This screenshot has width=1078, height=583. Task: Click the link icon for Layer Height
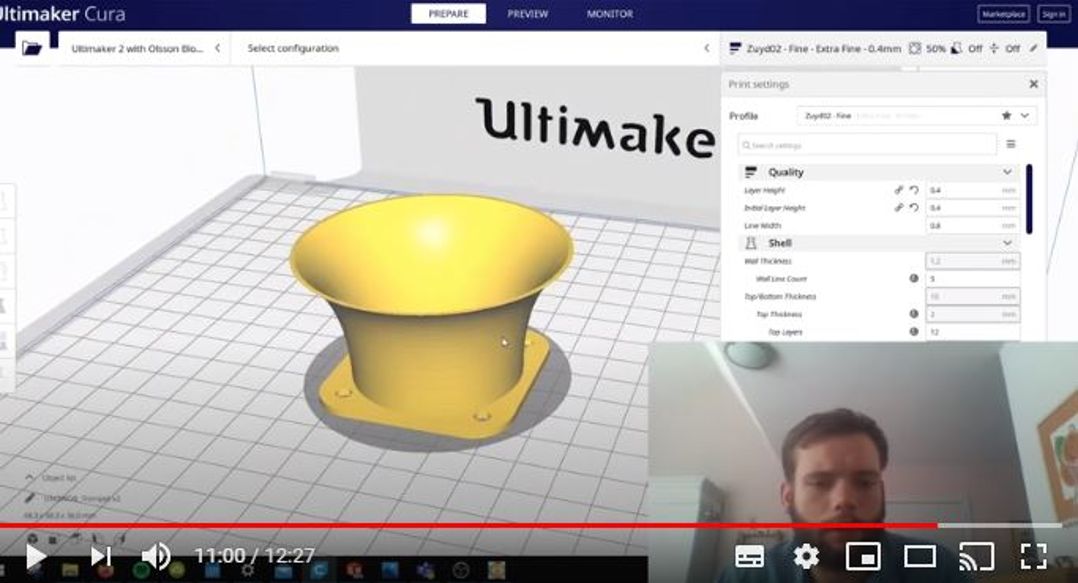click(x=899, y=190)
